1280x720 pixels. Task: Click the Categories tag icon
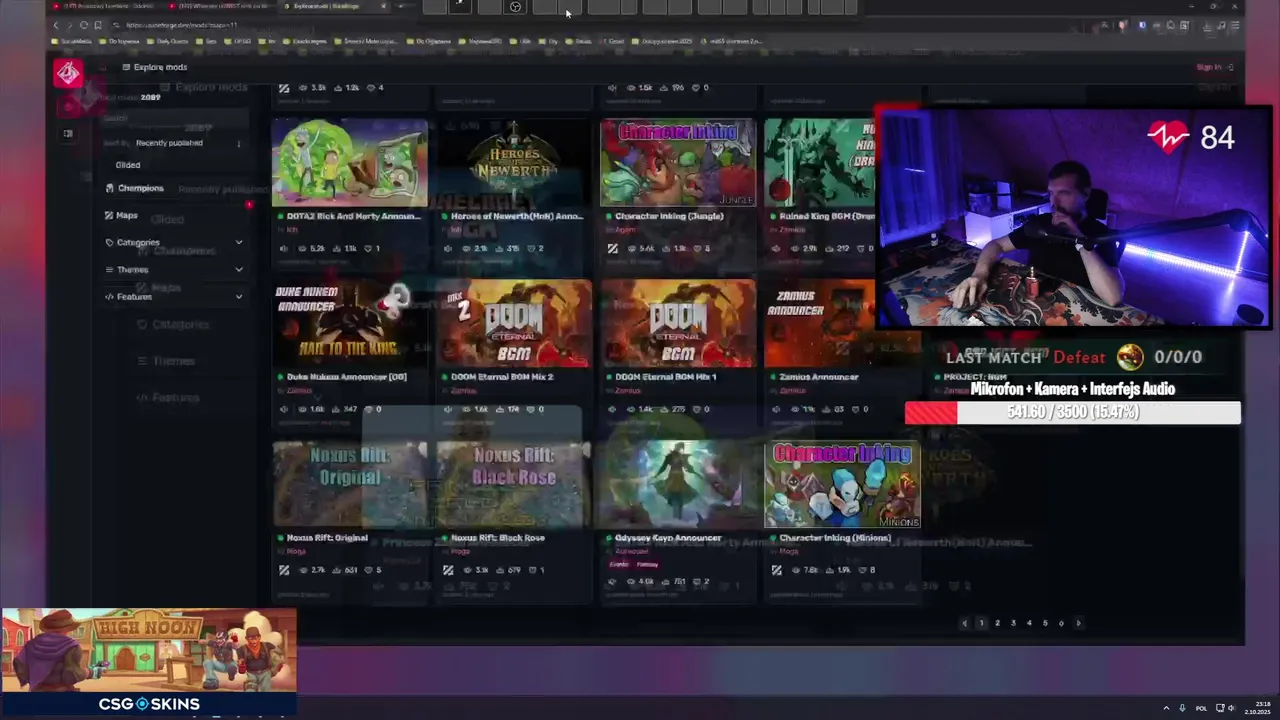(x=110, y=242)
